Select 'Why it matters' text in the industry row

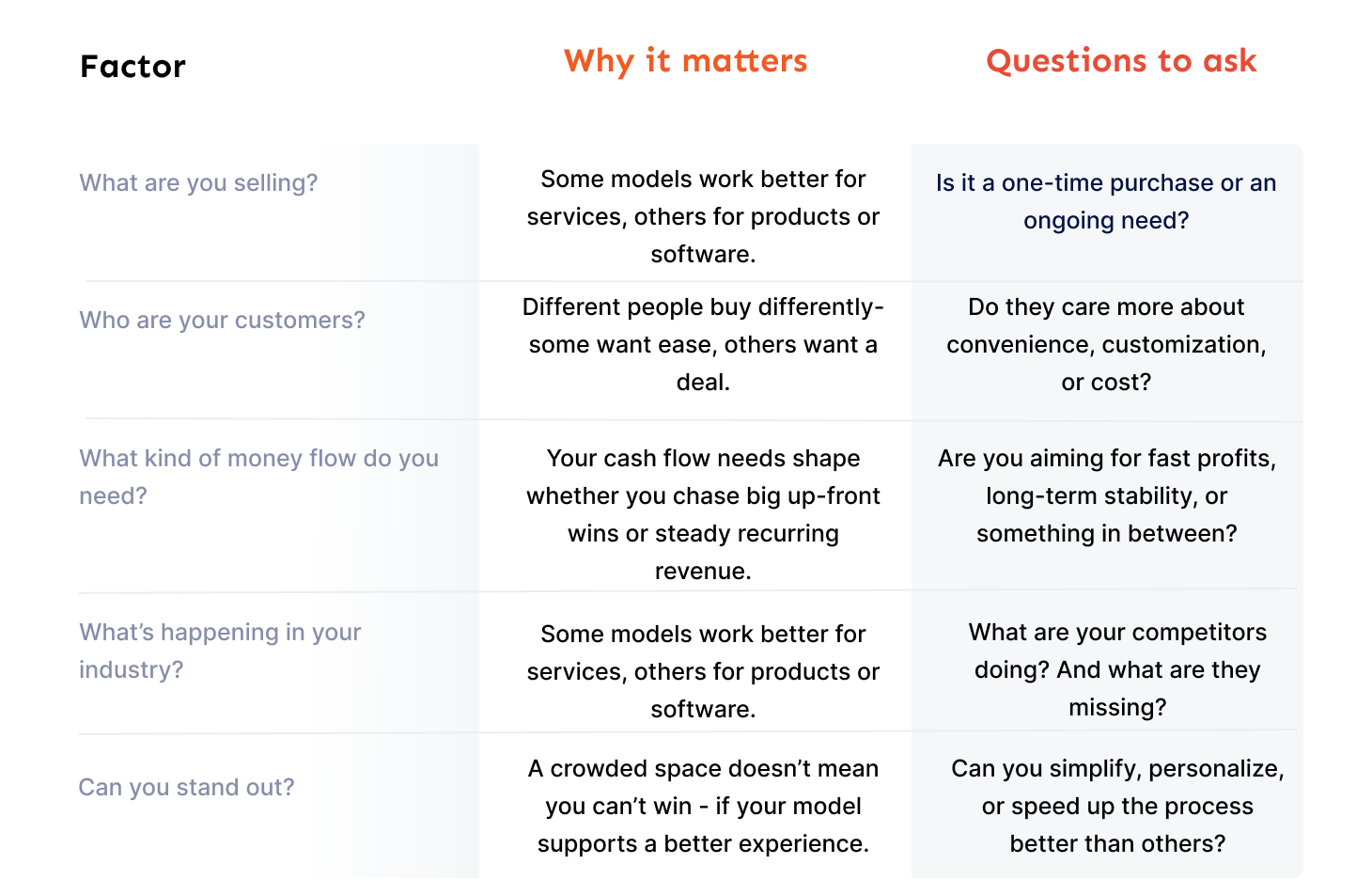(703, 671)
